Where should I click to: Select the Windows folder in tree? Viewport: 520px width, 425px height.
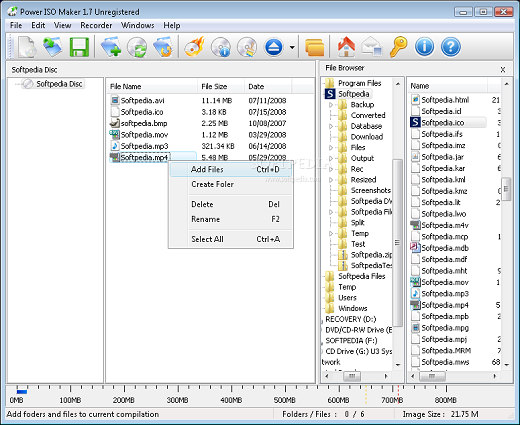coord(353,308)
